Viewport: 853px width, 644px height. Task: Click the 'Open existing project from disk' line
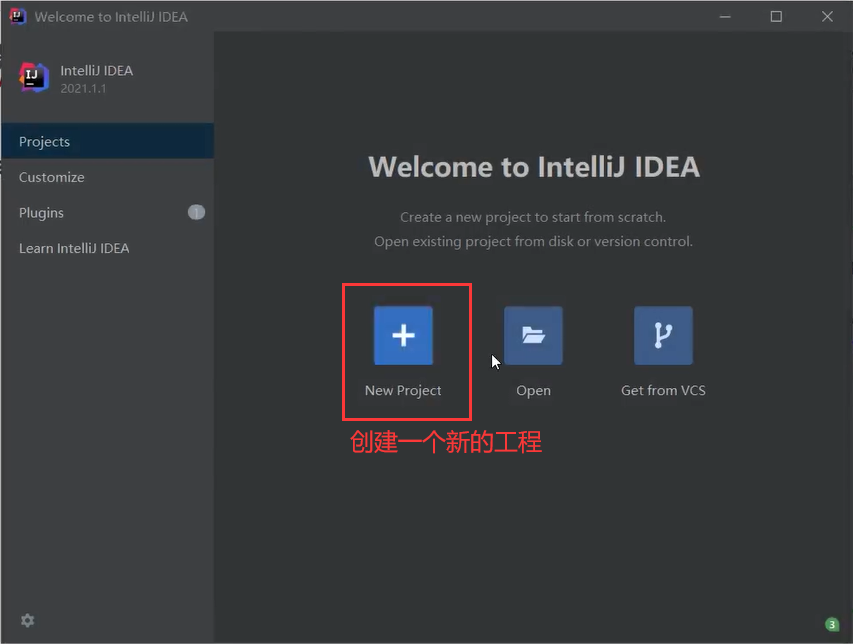(x=533, y=242)
